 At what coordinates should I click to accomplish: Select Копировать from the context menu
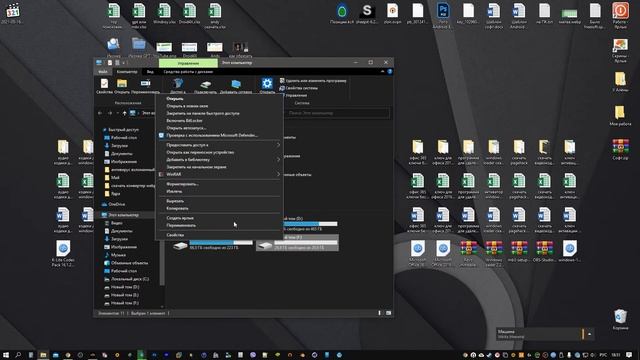(x=177, y=209)
